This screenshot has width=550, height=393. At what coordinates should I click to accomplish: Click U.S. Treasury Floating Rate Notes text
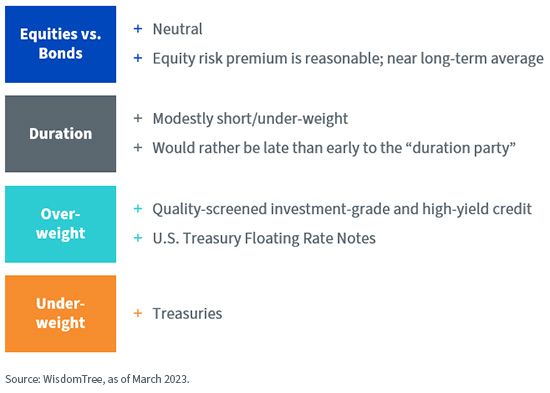[x=264, y=239]
